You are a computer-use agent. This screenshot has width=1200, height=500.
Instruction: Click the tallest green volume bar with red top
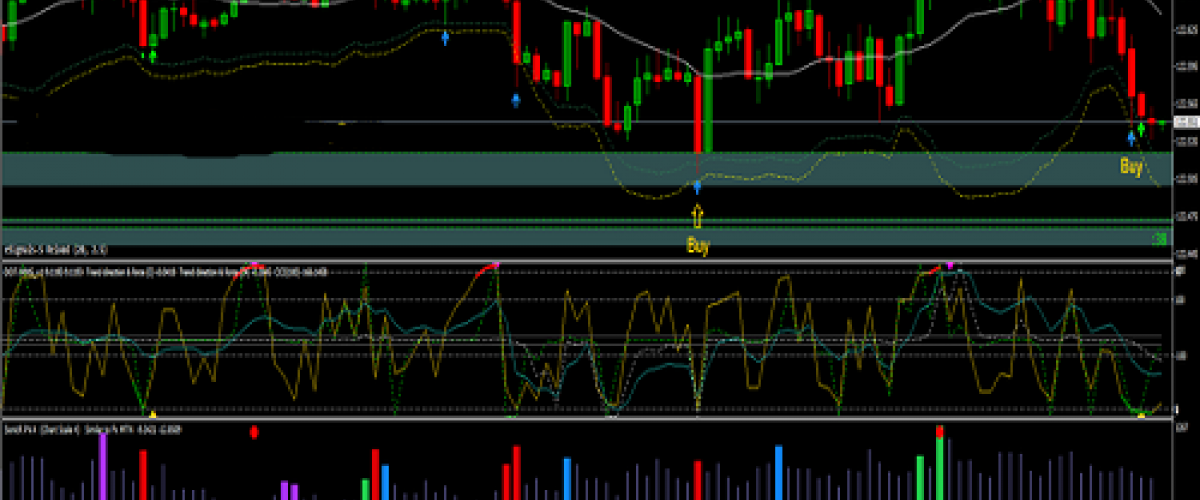(940, 465)
